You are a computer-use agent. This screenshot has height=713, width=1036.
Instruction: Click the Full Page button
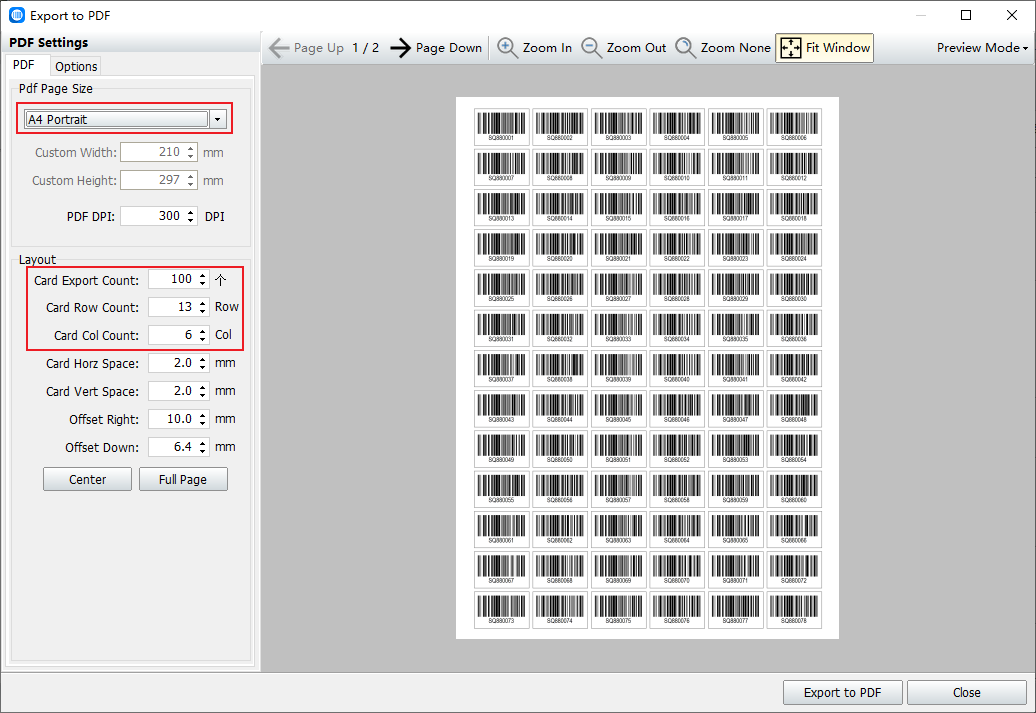tap(183, 479)
